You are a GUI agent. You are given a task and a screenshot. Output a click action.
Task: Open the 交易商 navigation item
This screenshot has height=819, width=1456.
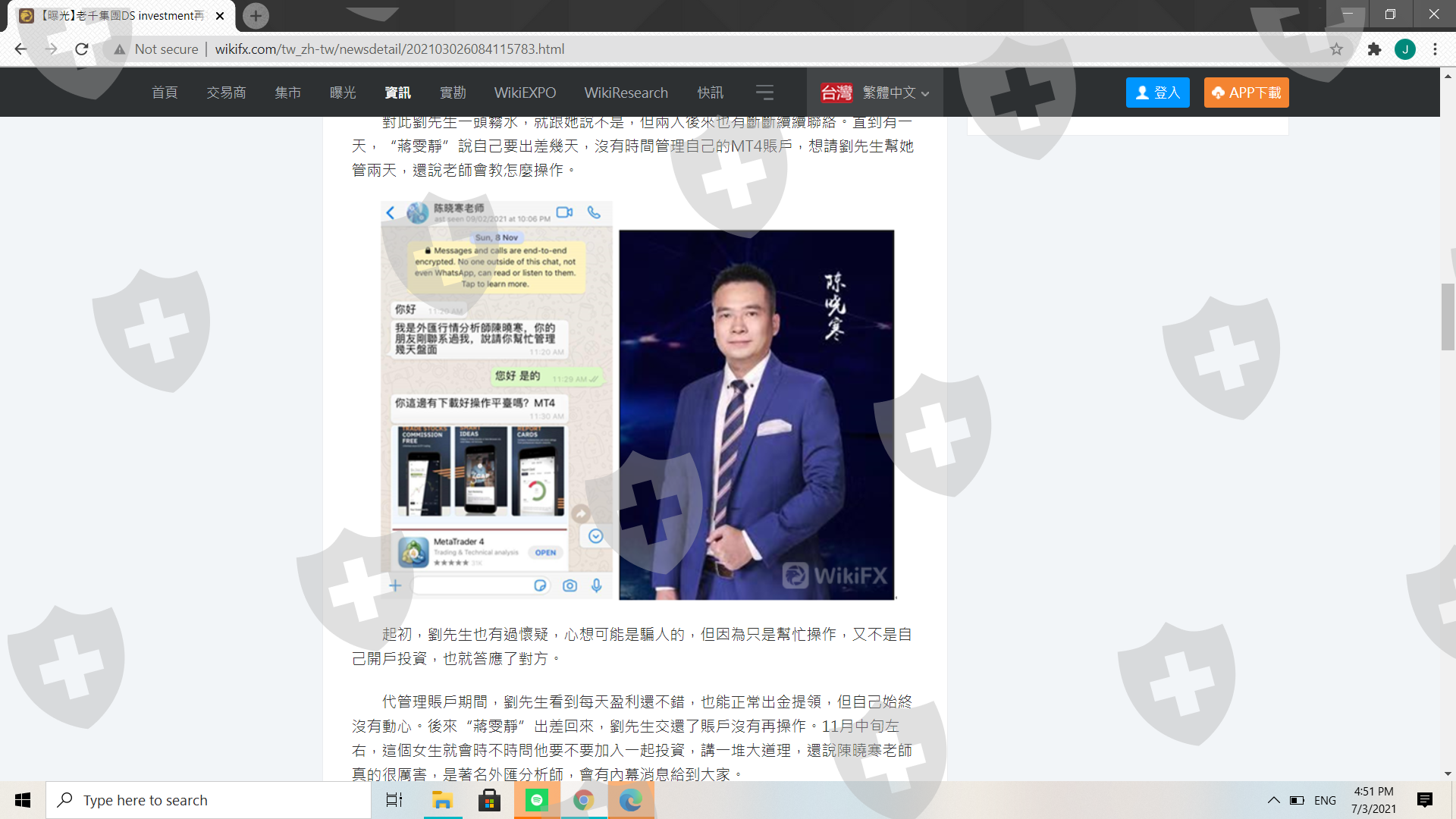(x=226, y=93)
